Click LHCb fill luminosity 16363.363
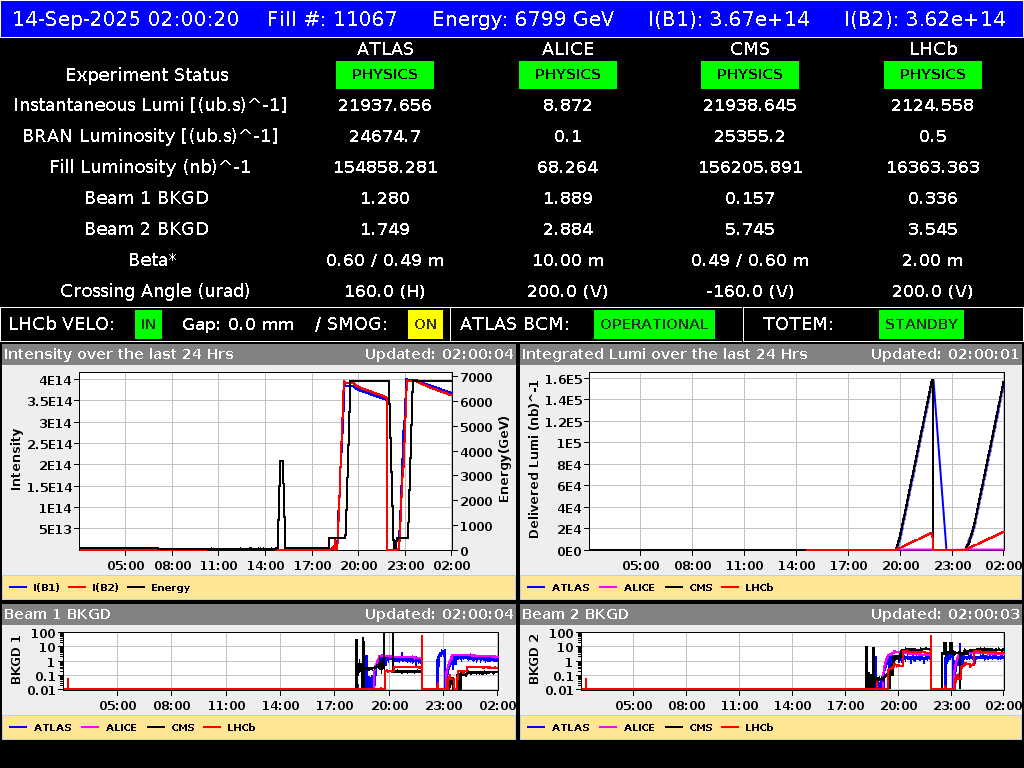 (x=933, y=167)
